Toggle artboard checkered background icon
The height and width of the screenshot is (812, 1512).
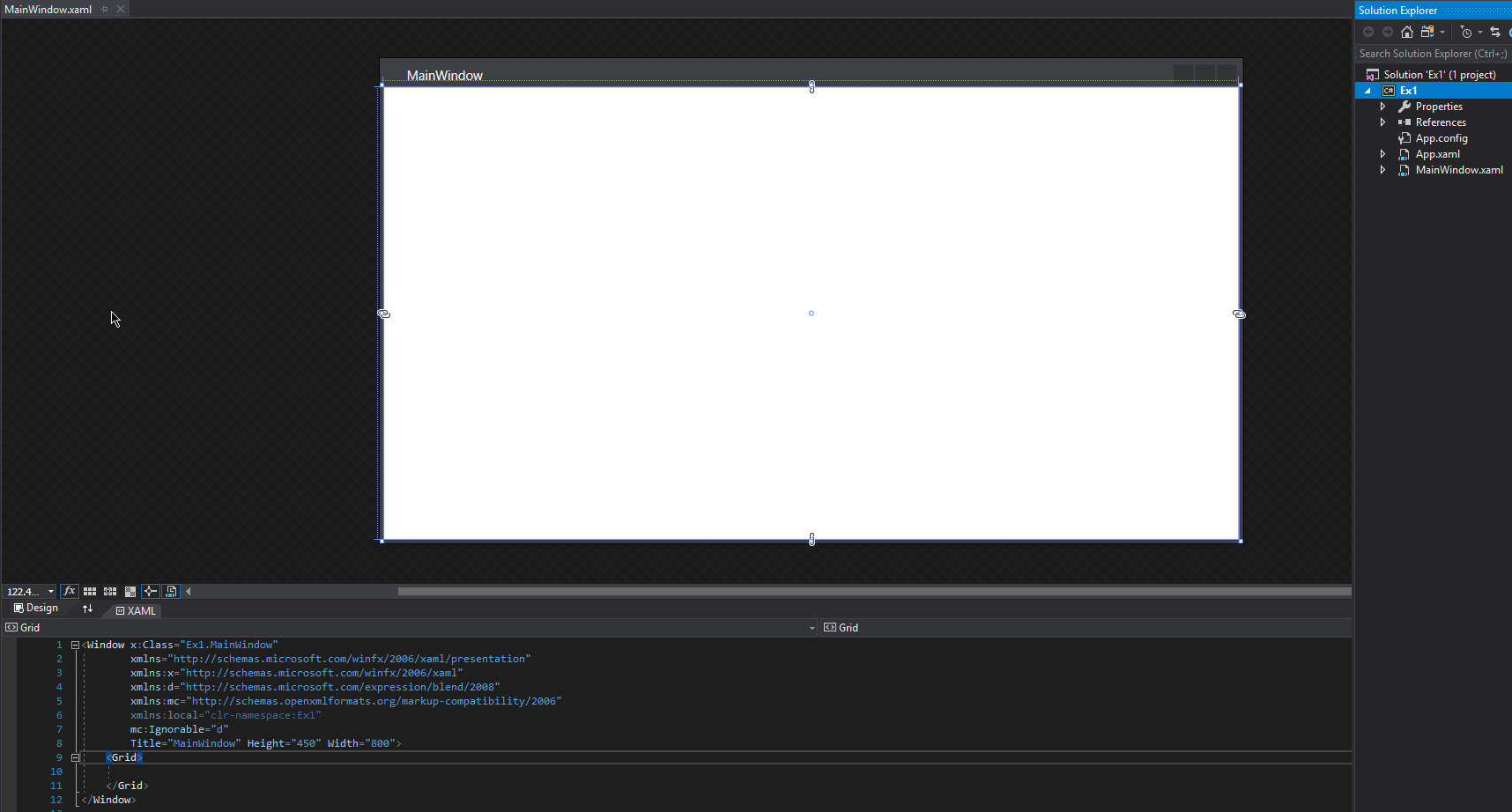point(130,591)
